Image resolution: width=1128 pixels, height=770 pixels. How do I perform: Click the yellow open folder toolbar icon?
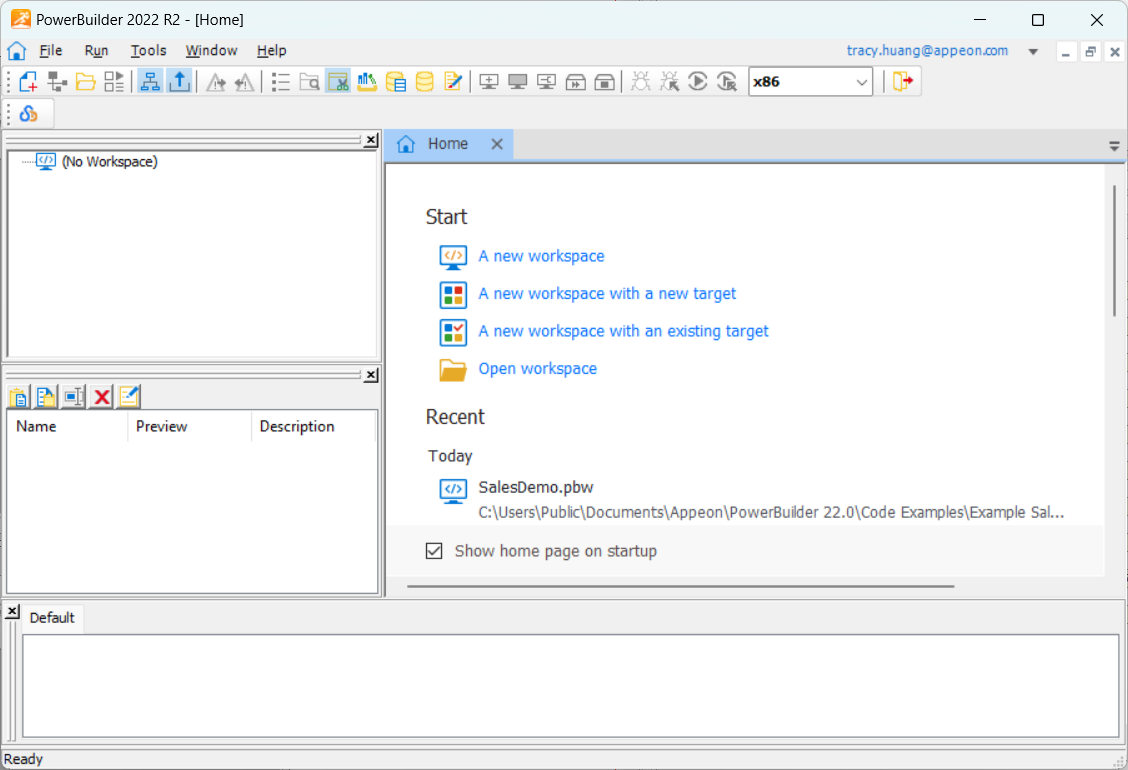click(86, 82)
